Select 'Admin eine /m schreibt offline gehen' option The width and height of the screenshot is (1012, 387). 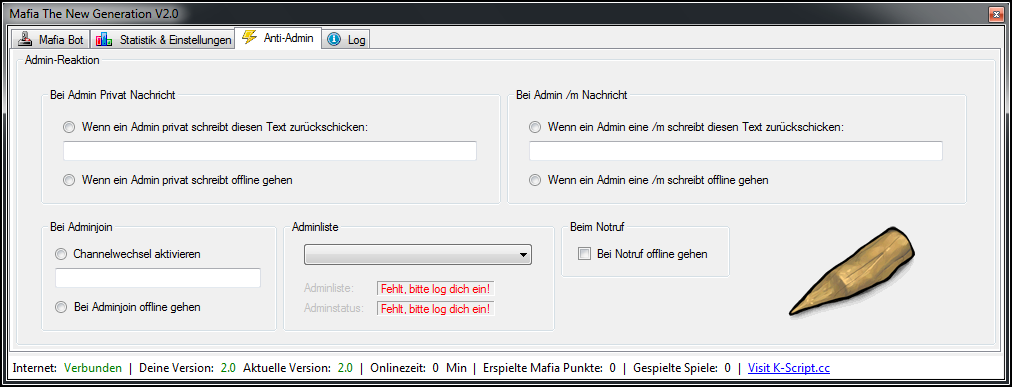[x=534, y=181]
